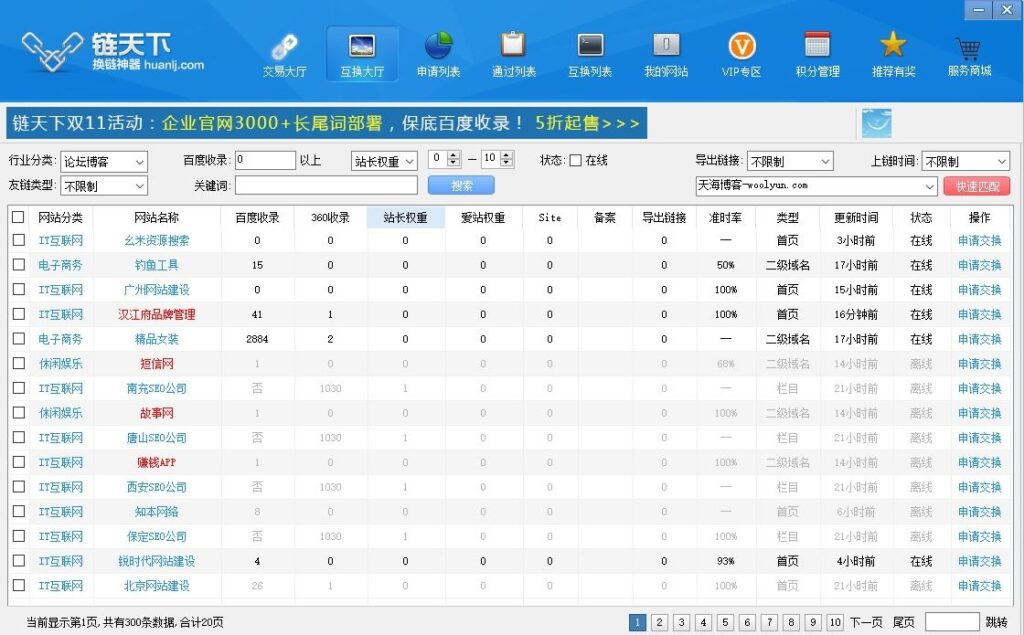
Task: Check the row for 精品女装
Action: pos(18,339)
